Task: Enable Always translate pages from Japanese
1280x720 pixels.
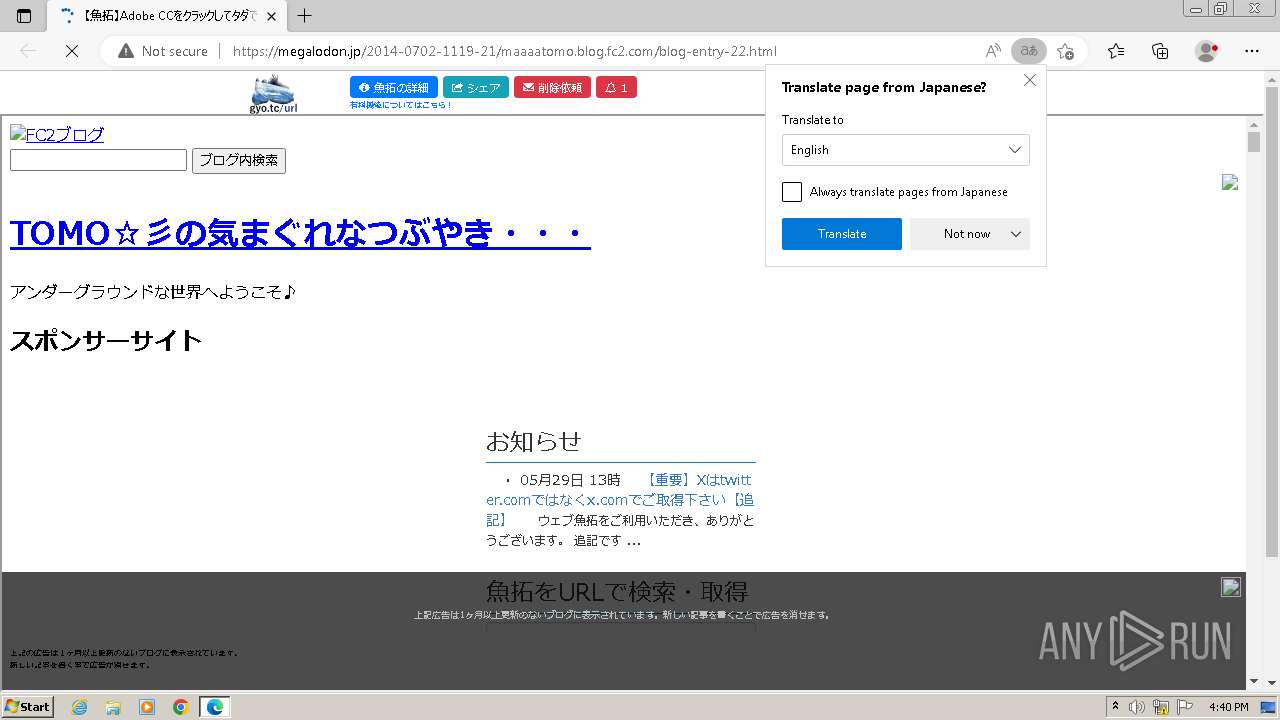Action: [x=792, y=192]
